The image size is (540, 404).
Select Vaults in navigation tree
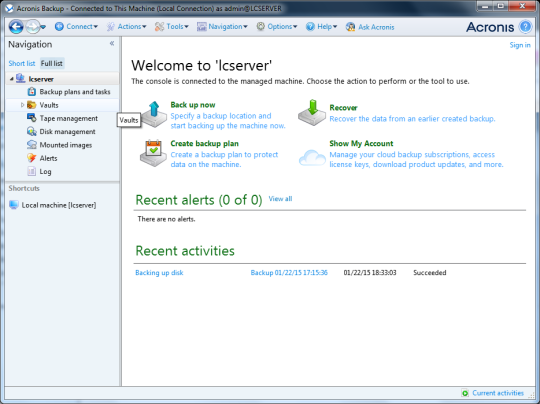pos(49,105)
